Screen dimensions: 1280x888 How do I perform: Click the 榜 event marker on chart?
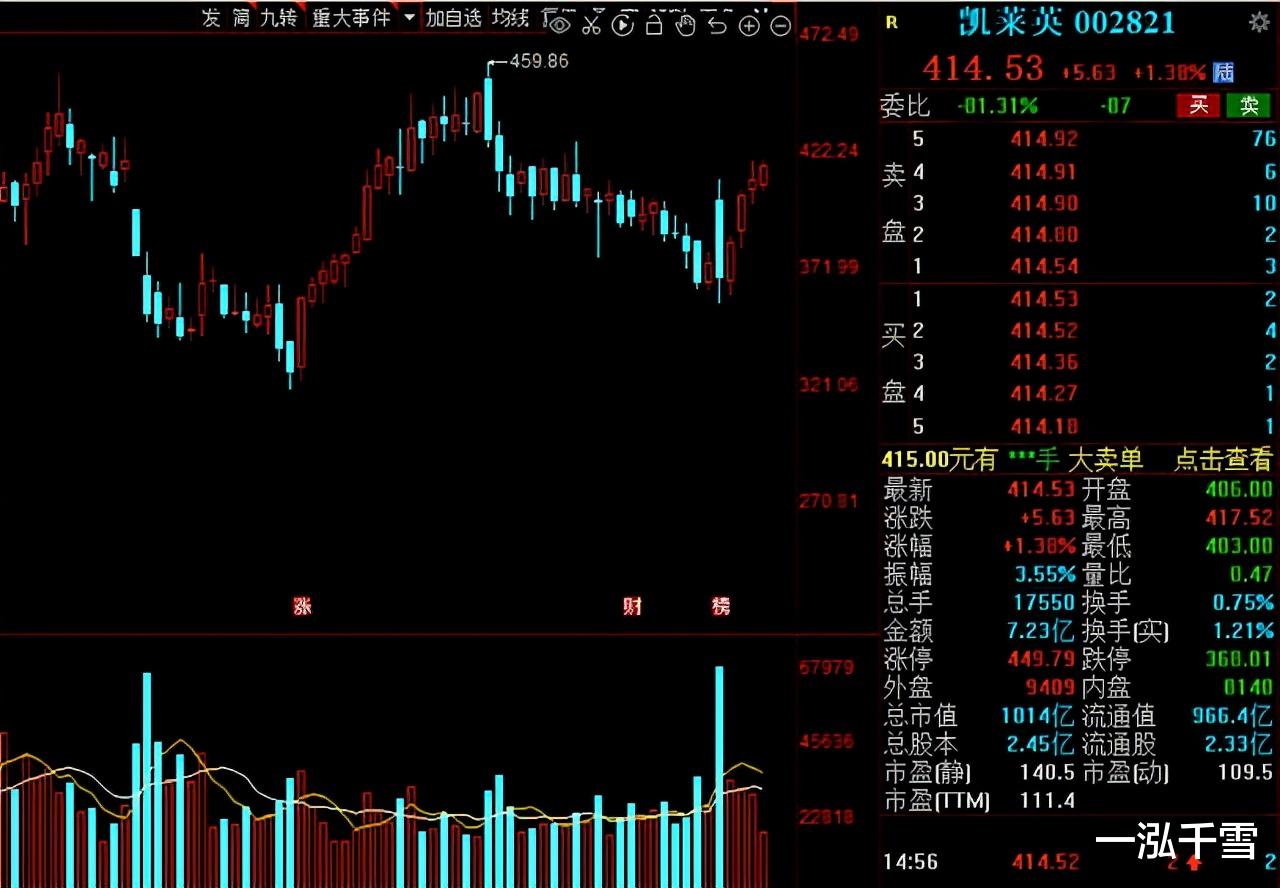click(x=721, y=606)
